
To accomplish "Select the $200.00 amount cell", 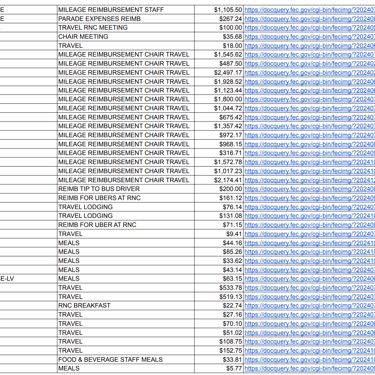I will (x=219, y=189).
